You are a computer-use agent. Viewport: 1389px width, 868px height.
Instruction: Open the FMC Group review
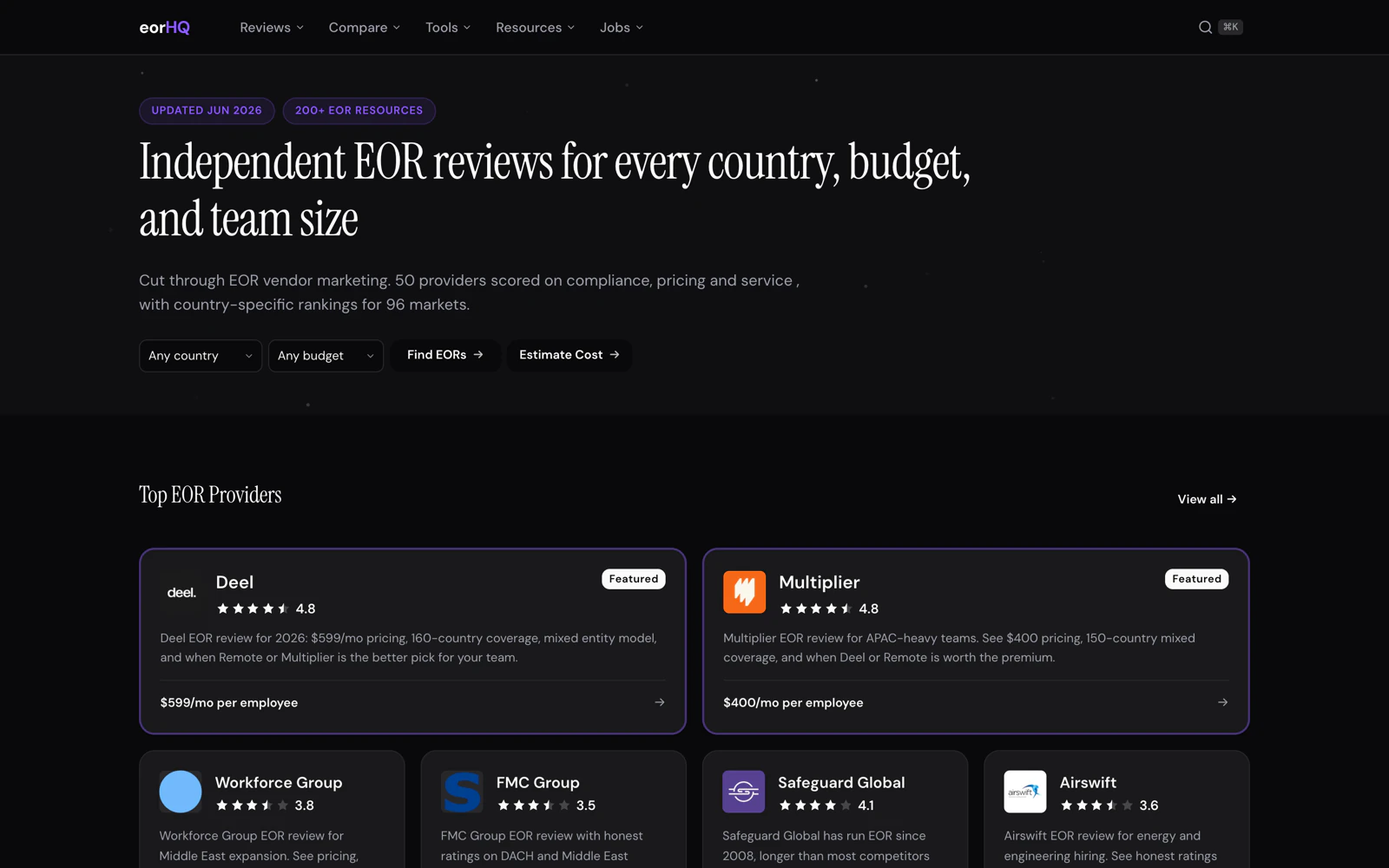tap(538, 782)
